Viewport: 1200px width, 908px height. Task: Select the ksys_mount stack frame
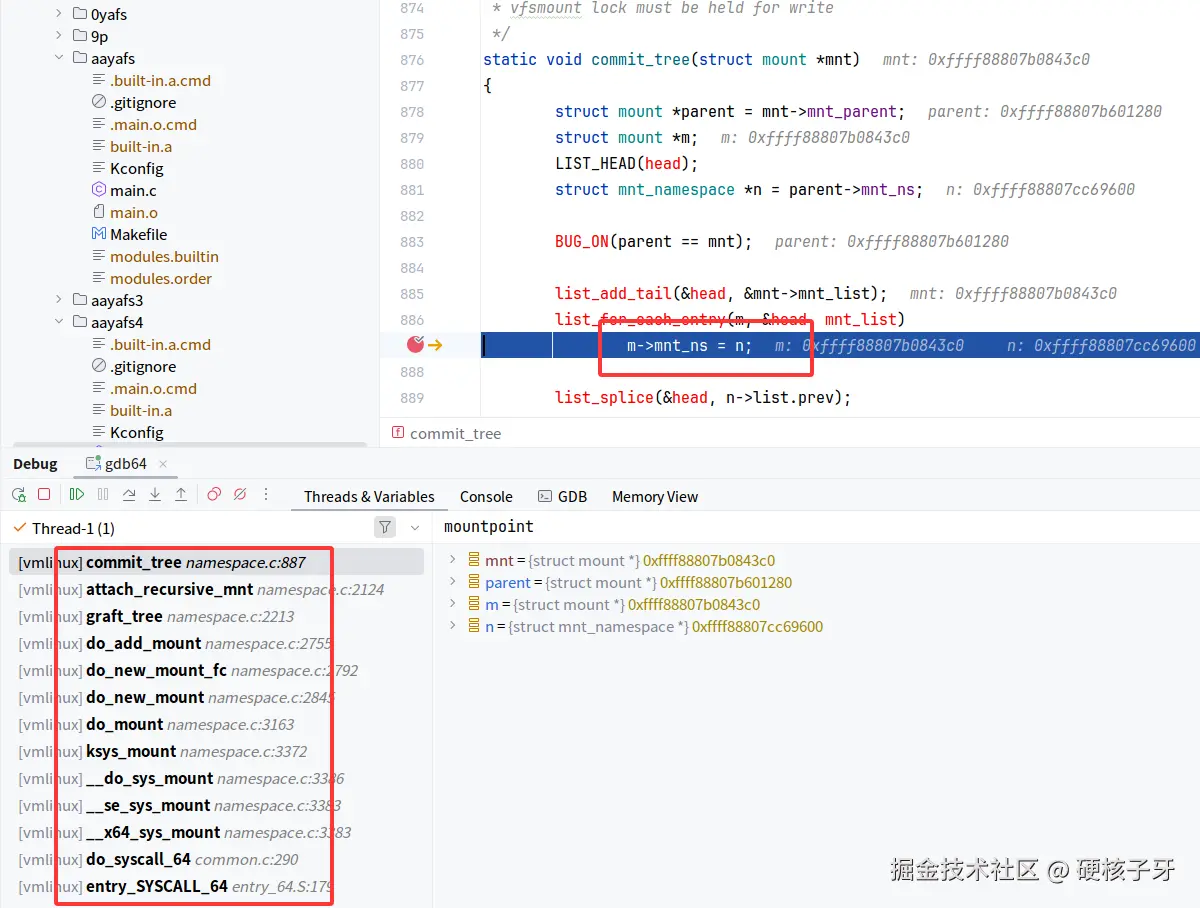216,751
